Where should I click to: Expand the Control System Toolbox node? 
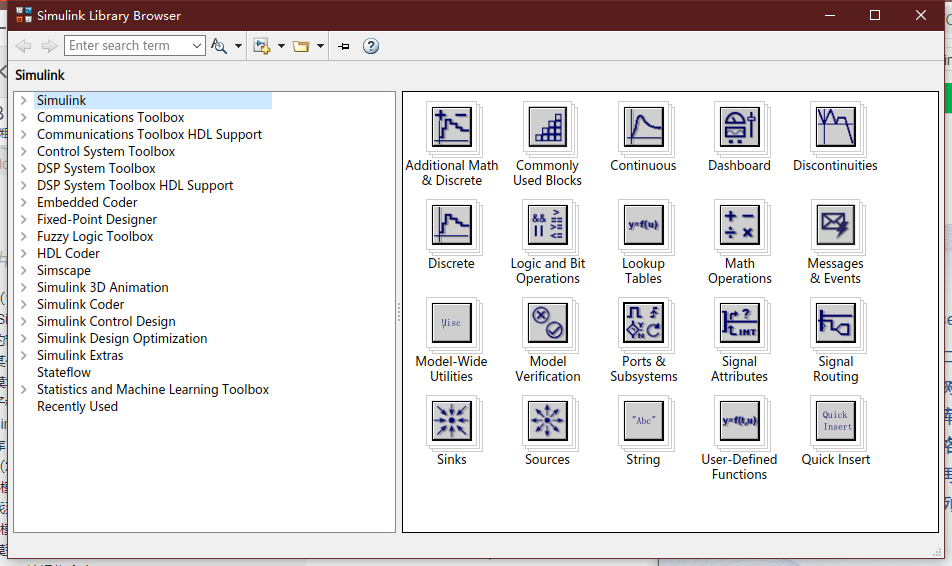pos(24,151)
